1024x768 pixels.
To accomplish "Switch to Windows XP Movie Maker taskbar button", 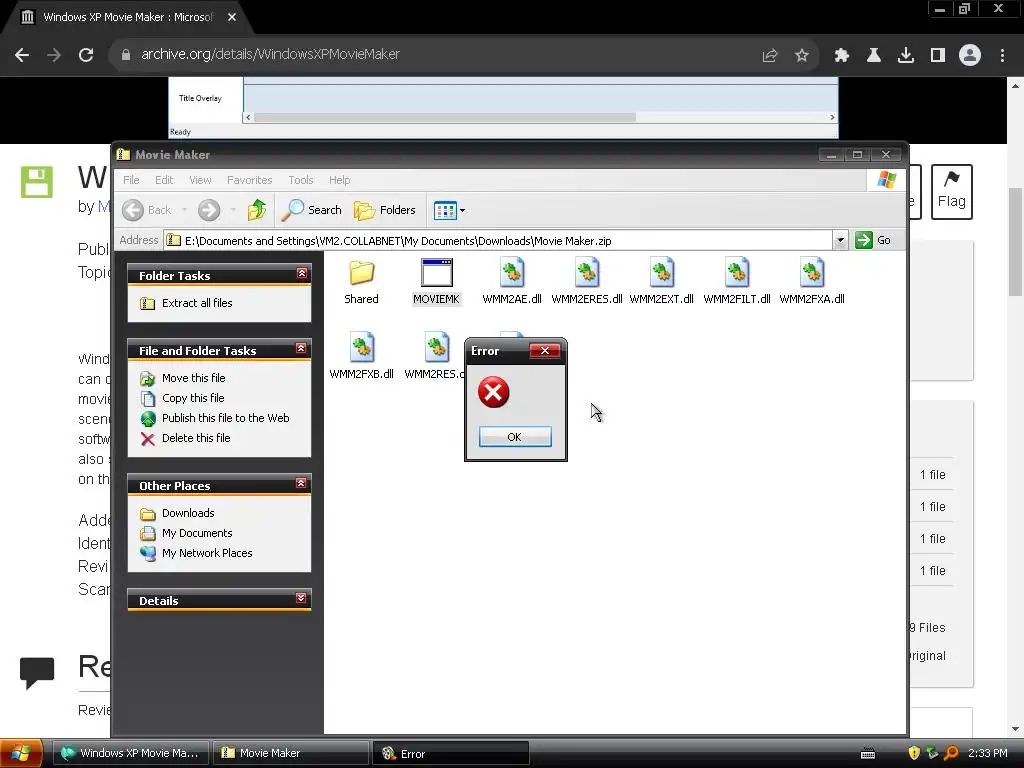I will [131, 753].
